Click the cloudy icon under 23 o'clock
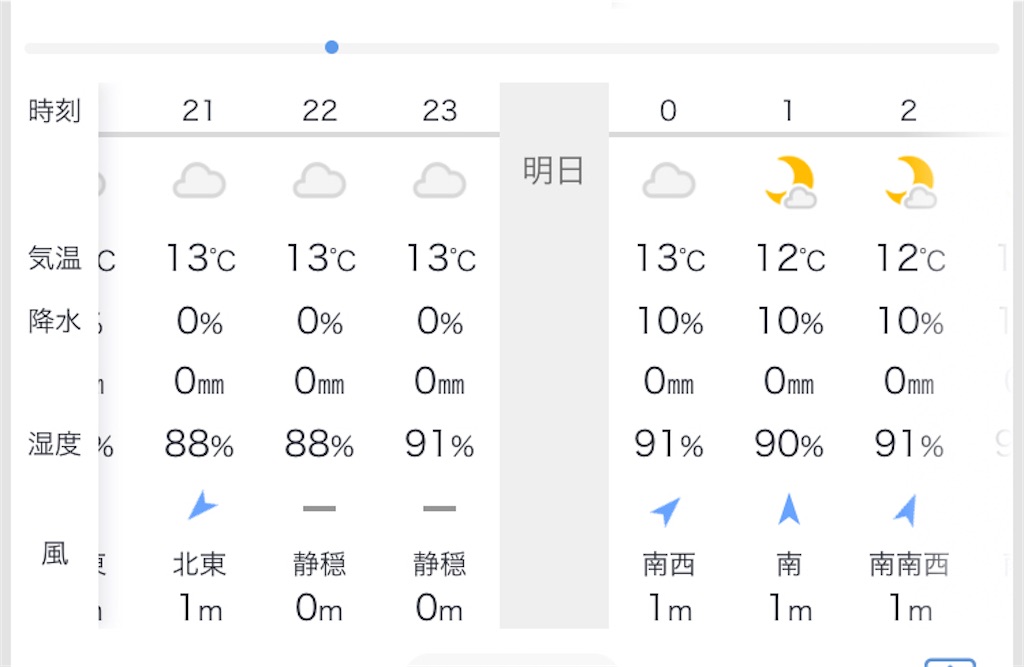The image size is (1024, 667). 440,181
